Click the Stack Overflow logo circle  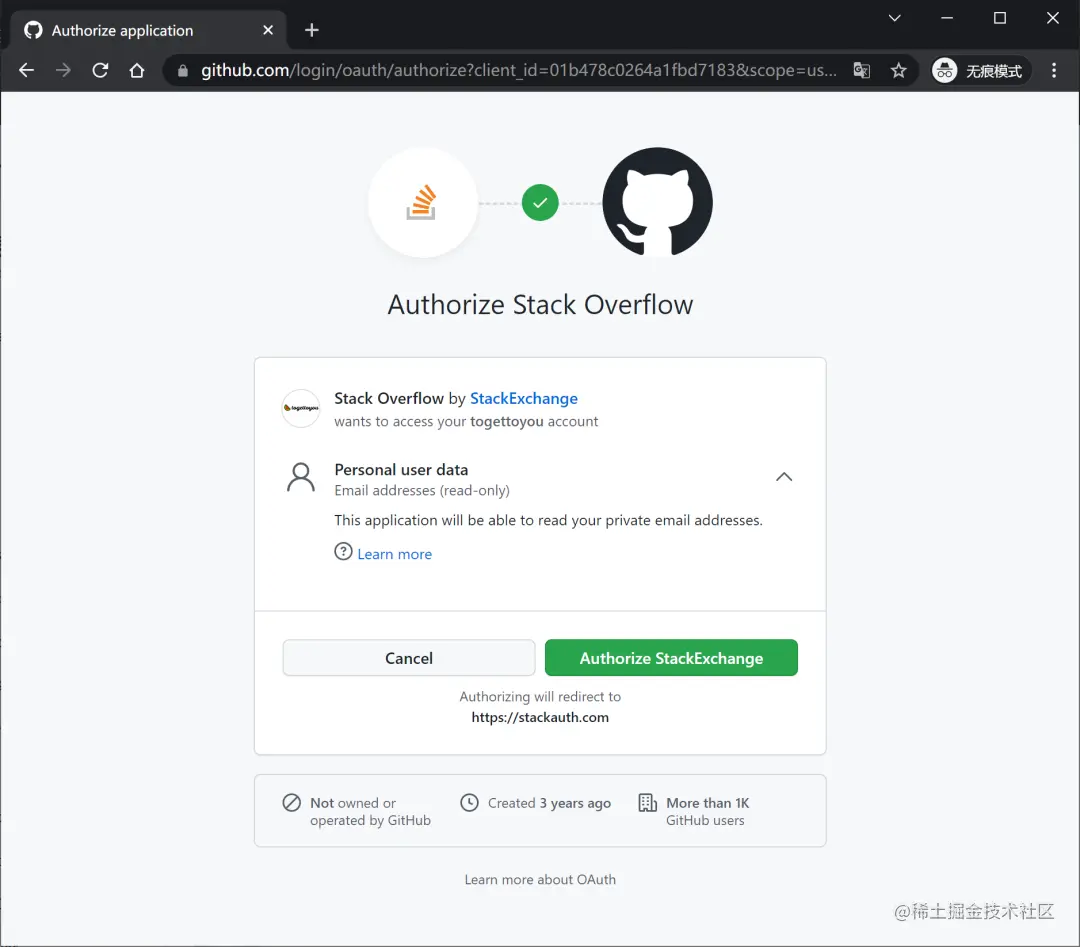click(422, 202)
